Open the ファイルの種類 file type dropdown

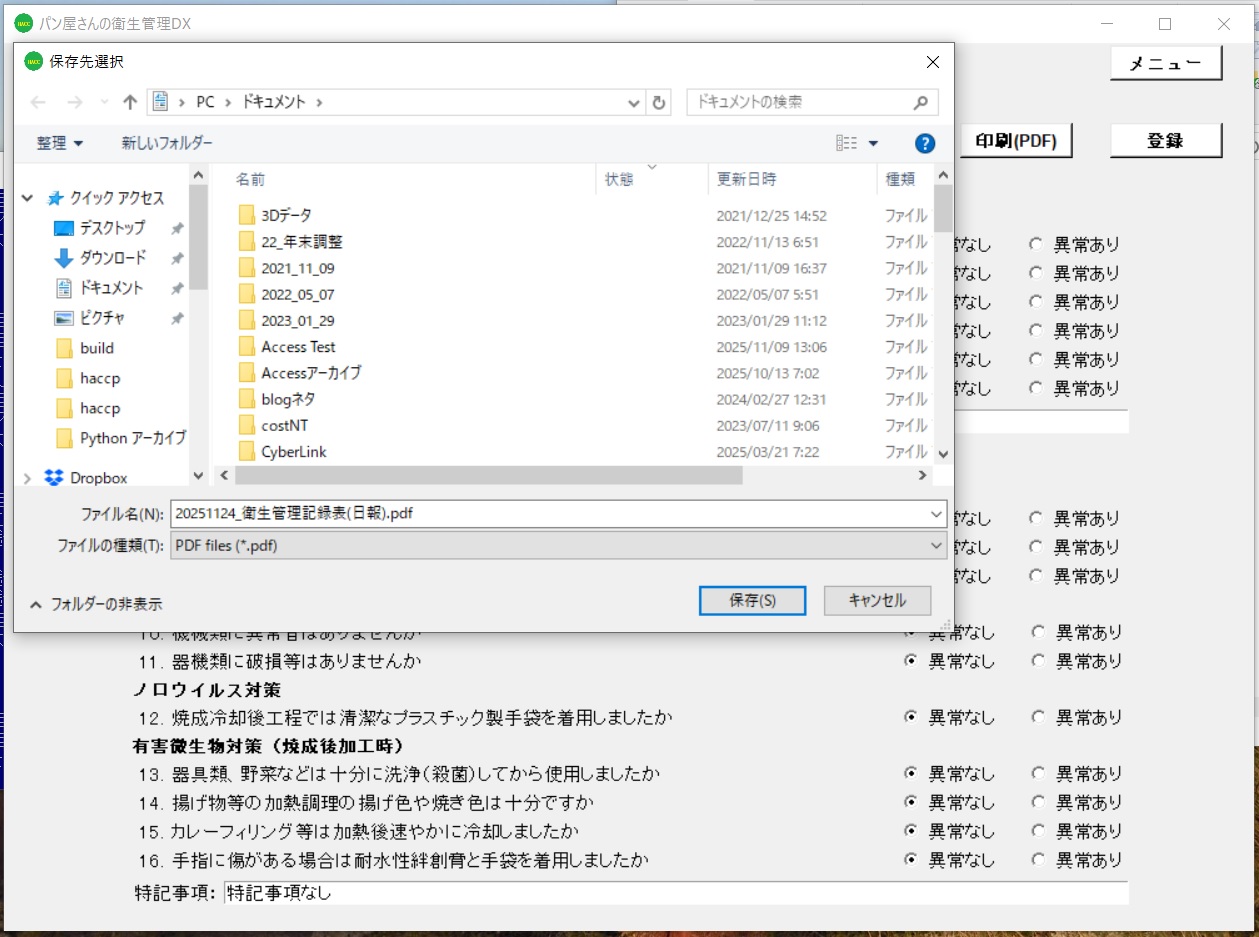click(x=935, y=545)
